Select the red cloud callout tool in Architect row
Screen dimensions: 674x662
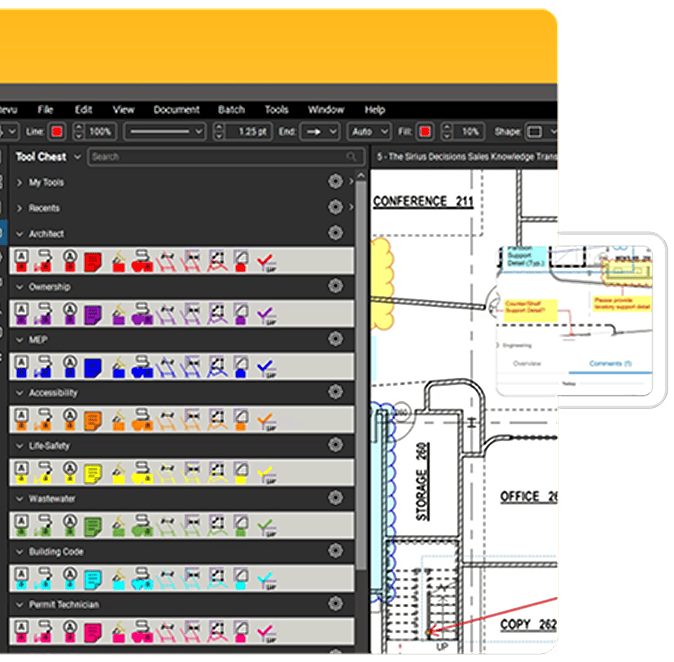tap(142, 261)
